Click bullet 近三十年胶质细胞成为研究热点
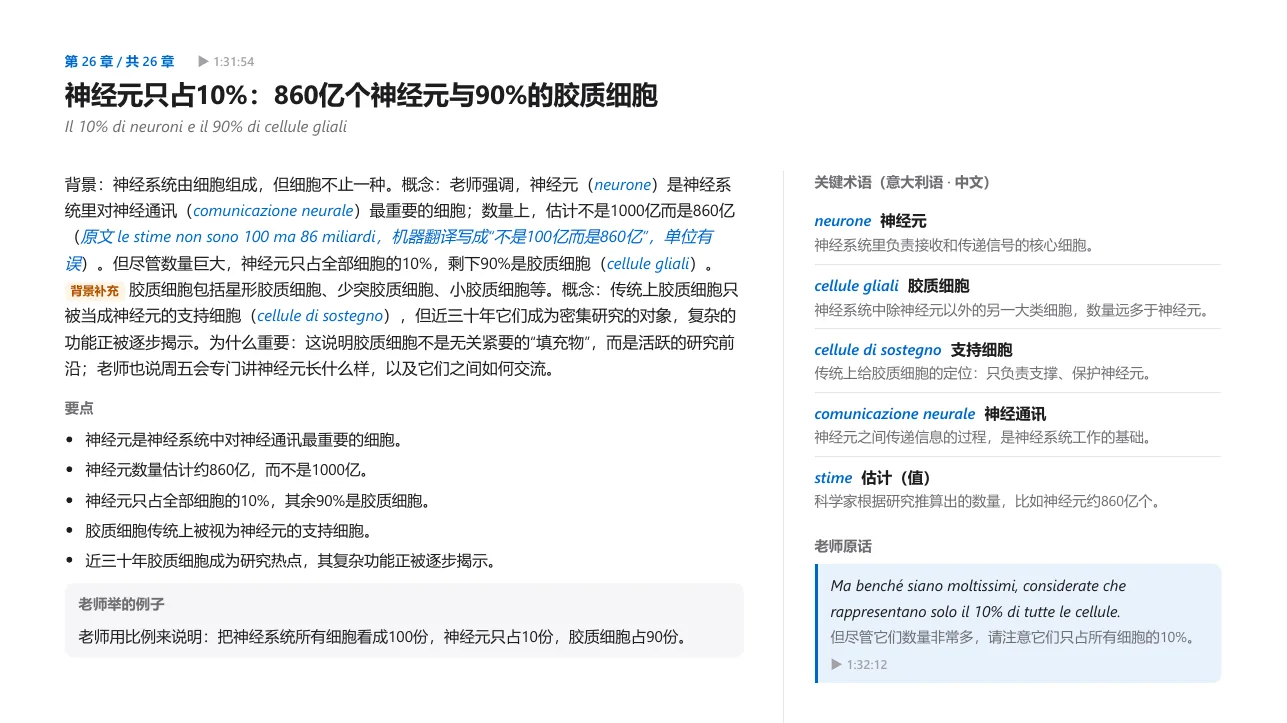Screen dimensions: 1287x723 click(291, 561)
